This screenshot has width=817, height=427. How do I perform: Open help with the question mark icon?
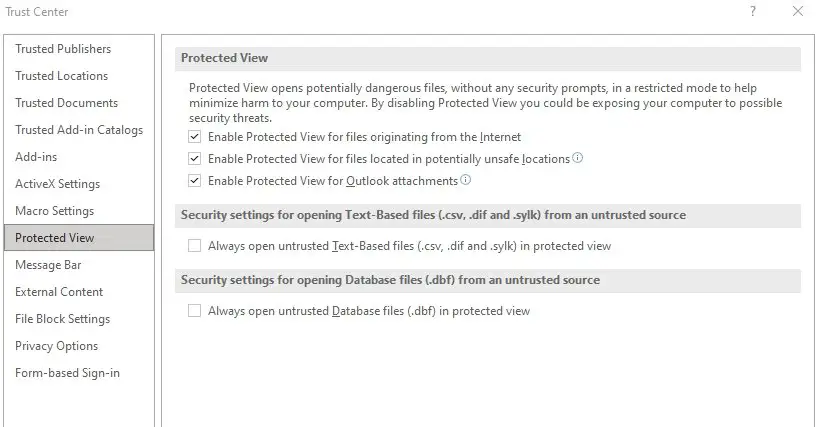pyautogui.click(x=753, y=11)
